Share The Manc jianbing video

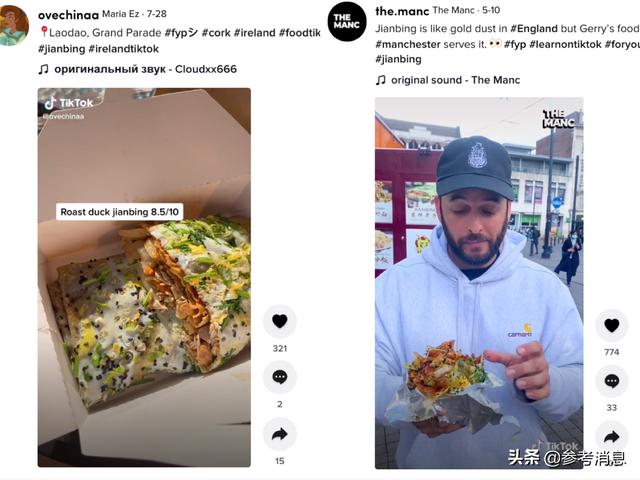pyautogui.click(x=611, y=437)
